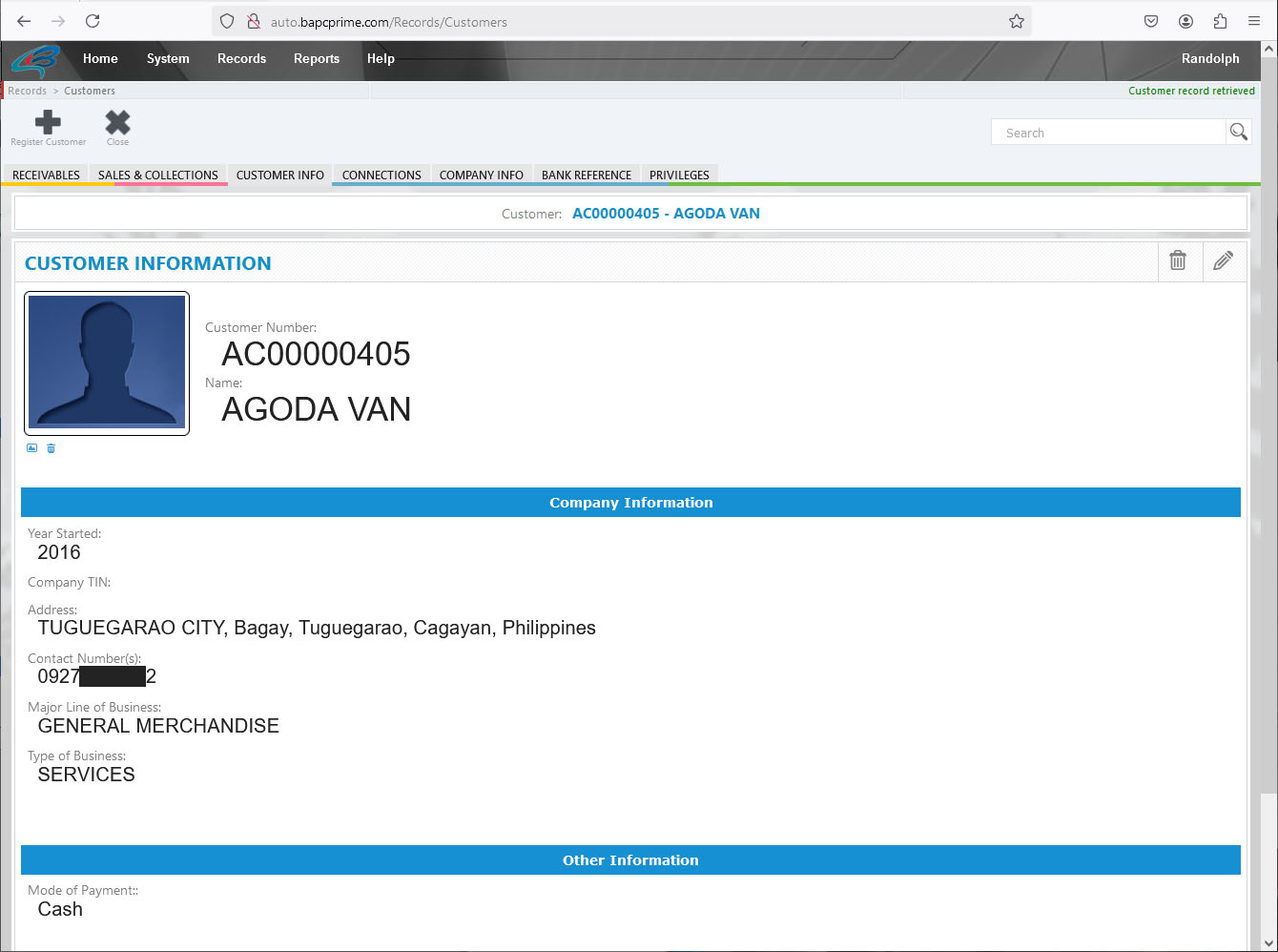Open the Records menu
Viewport: 1278px width, 952px height.
point(241,58)
